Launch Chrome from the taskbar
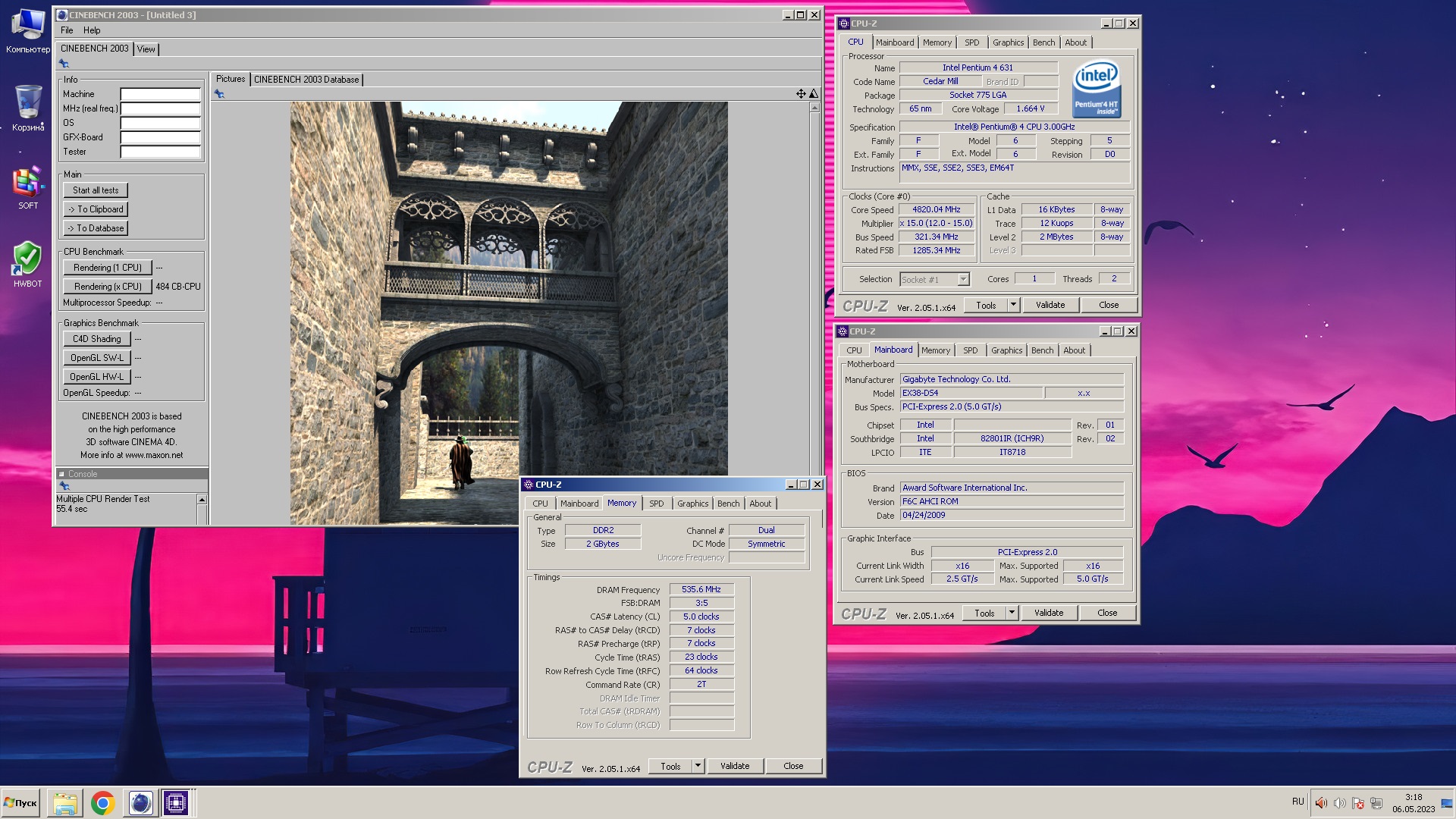 [102, 803]
